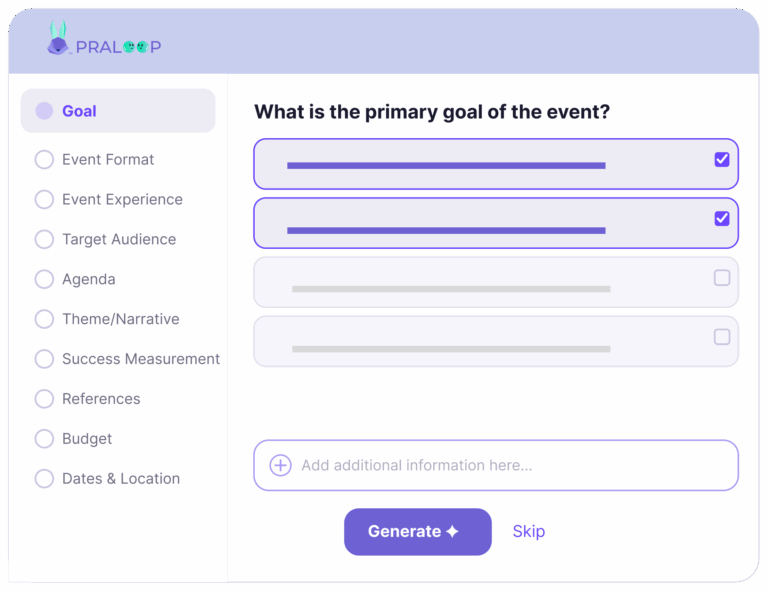Uncheck the first goal option checkbox
The height and width of the screenshot is (591, 768).
point(722,160)
